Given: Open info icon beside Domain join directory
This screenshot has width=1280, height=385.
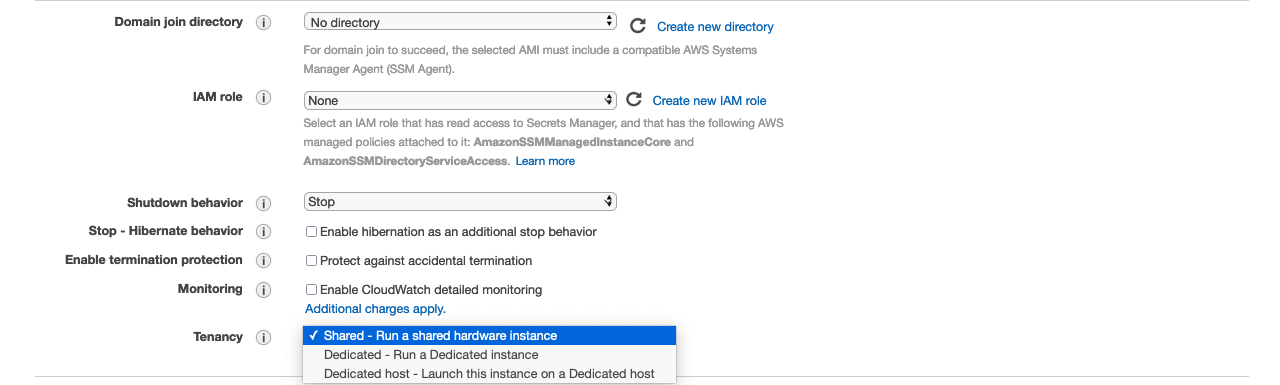Looking at the screenshot, I should [264, 22].
